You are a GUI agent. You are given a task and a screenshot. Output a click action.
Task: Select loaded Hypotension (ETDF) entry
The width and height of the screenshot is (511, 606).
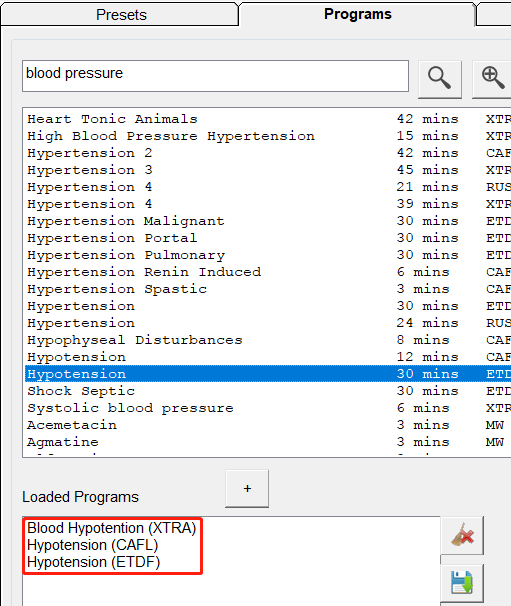(x=94, y=562)
